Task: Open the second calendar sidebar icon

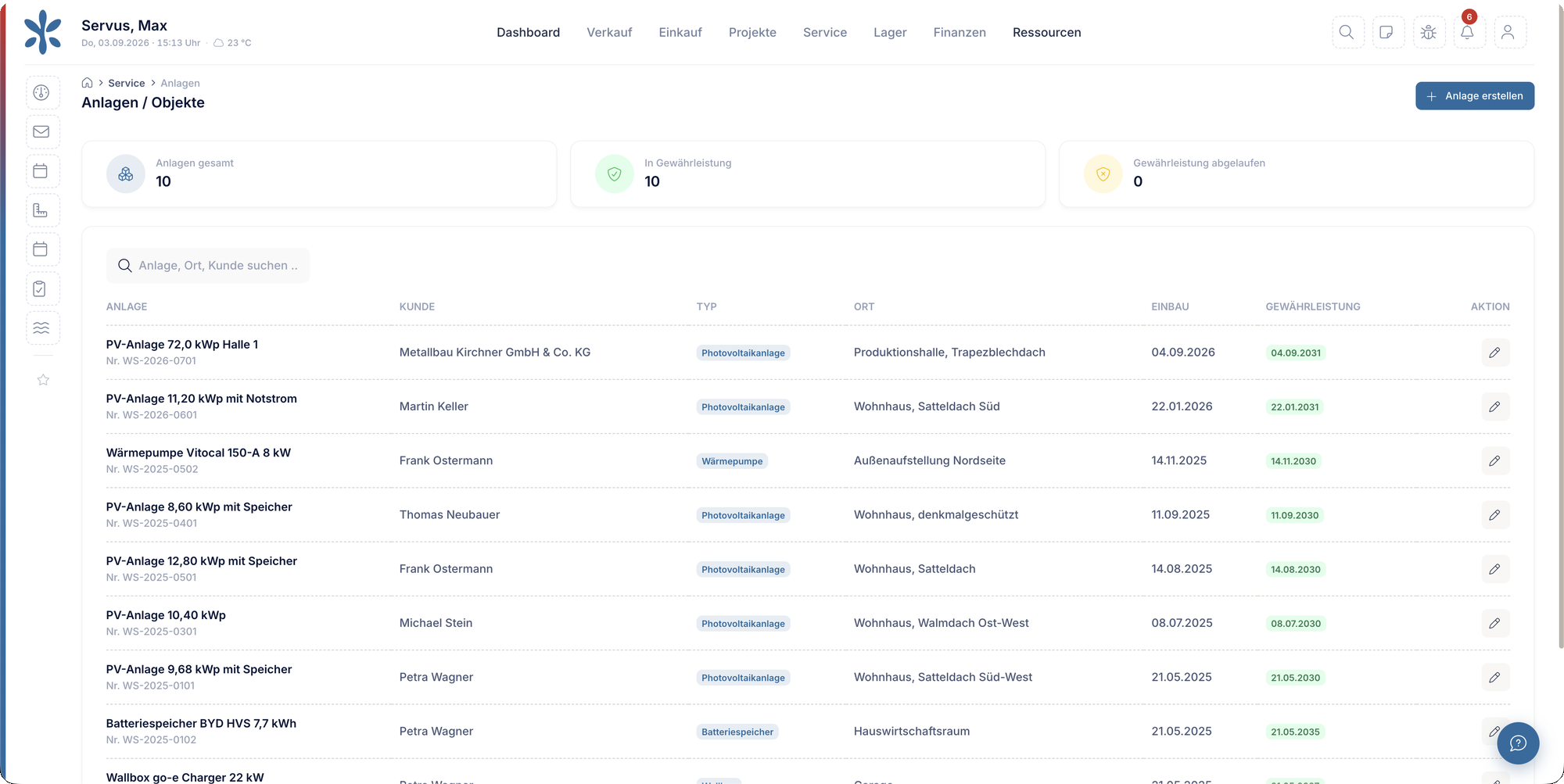Action: click(42, 249)
